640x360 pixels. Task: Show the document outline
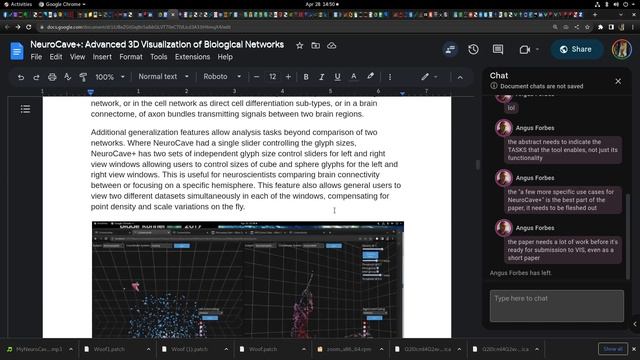coord(25,109)
